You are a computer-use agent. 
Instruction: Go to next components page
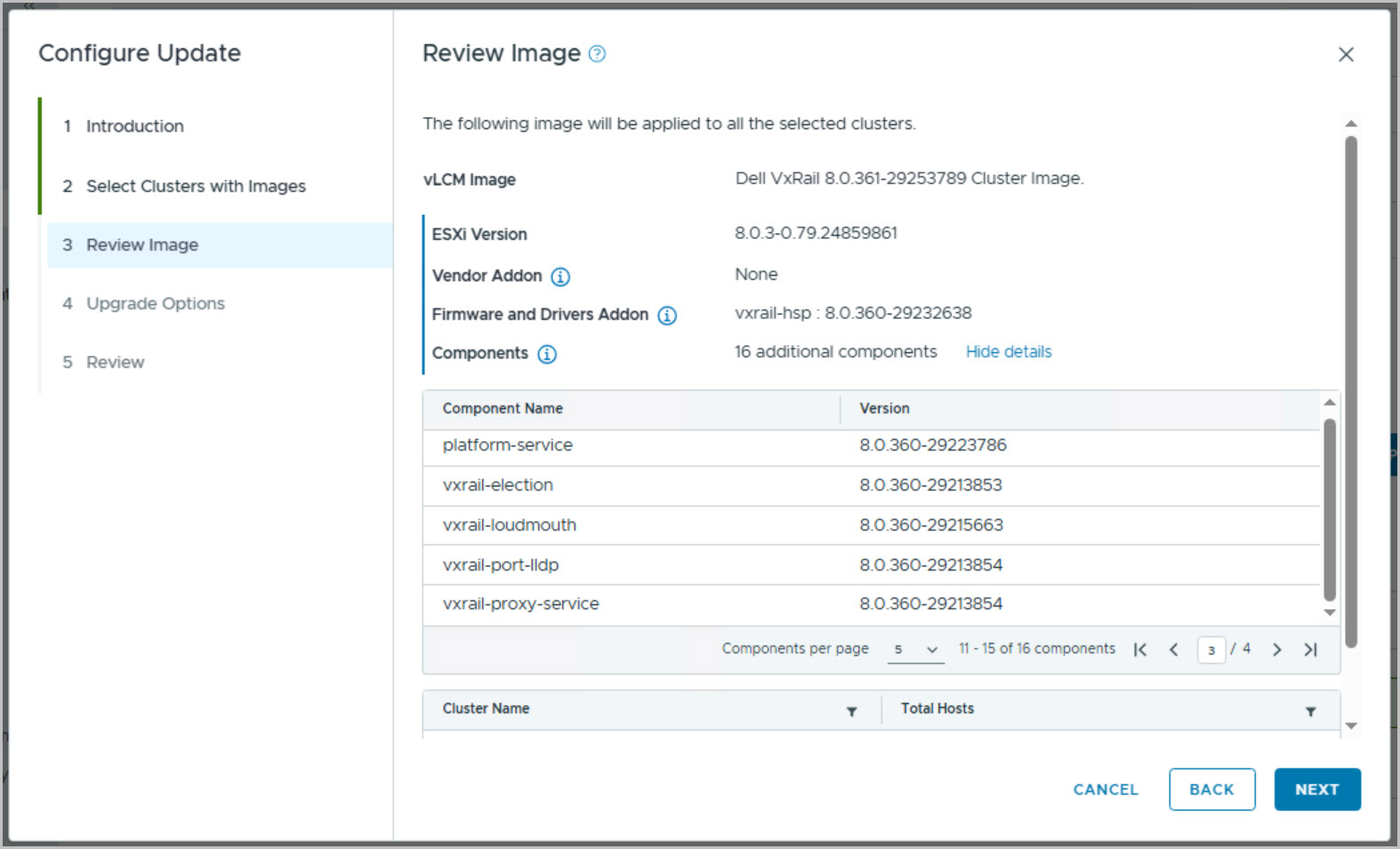[x=1276, y=650]
